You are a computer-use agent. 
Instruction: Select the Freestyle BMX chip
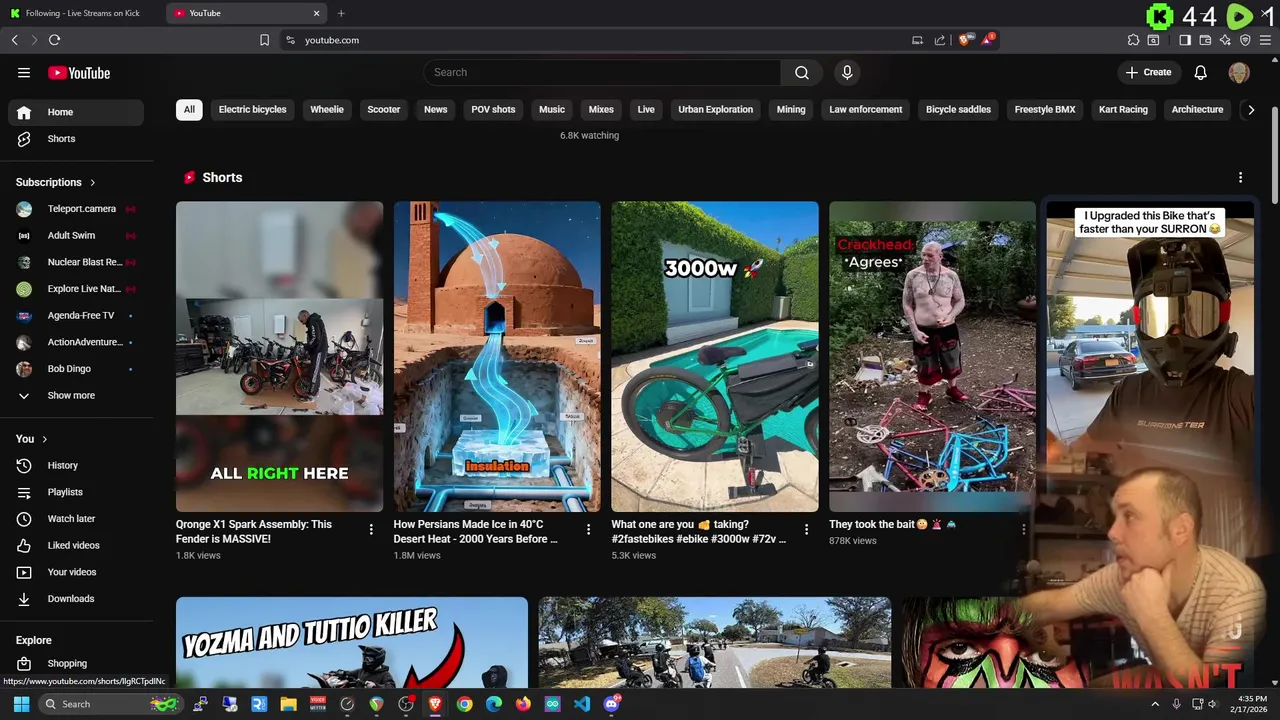(x=1045, y=110)
